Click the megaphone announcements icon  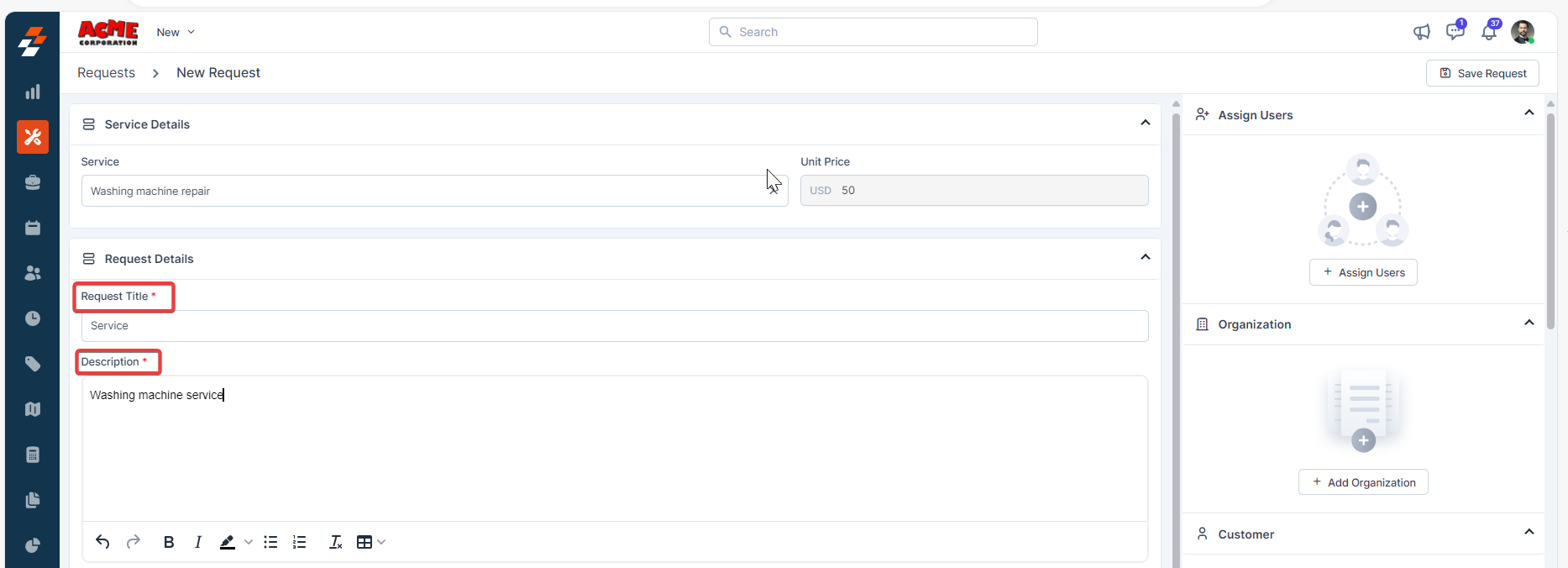point(1421,32)
